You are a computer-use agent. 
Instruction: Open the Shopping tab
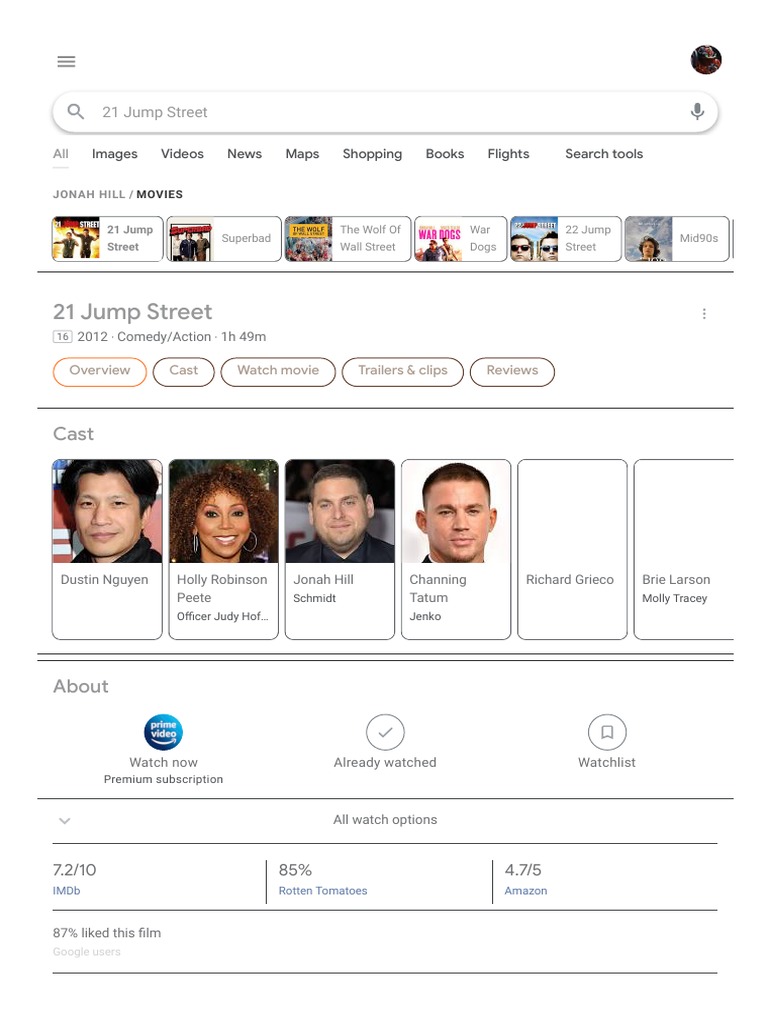372,154
